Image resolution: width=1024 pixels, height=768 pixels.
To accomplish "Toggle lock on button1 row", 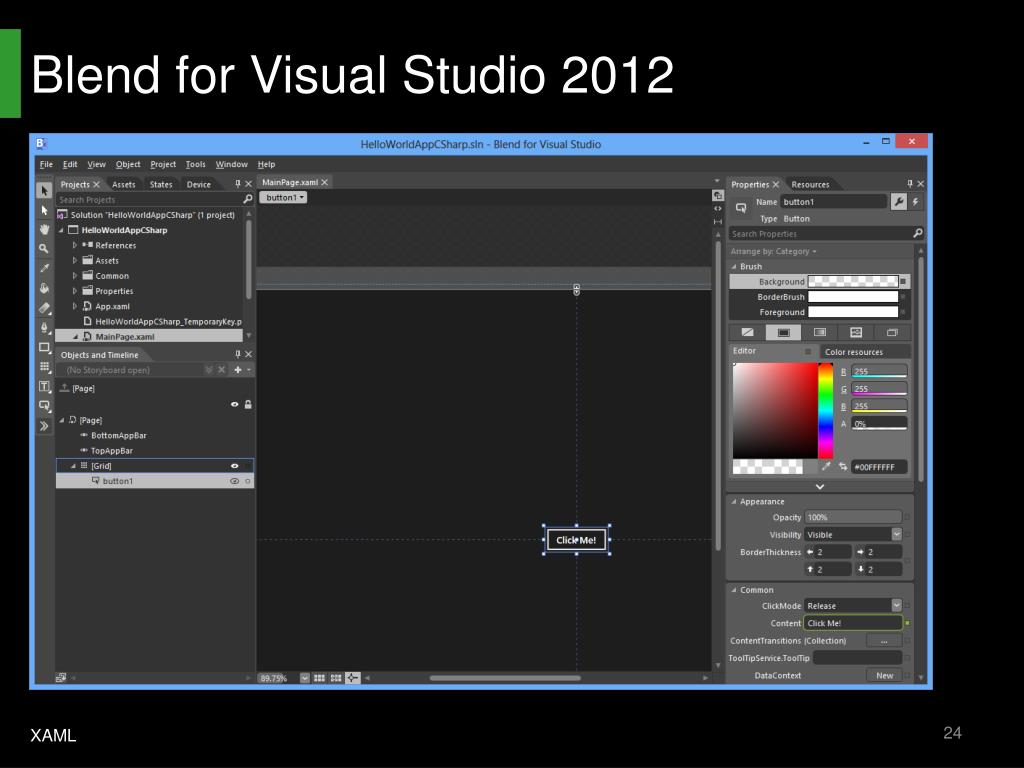I will (248, 481).
